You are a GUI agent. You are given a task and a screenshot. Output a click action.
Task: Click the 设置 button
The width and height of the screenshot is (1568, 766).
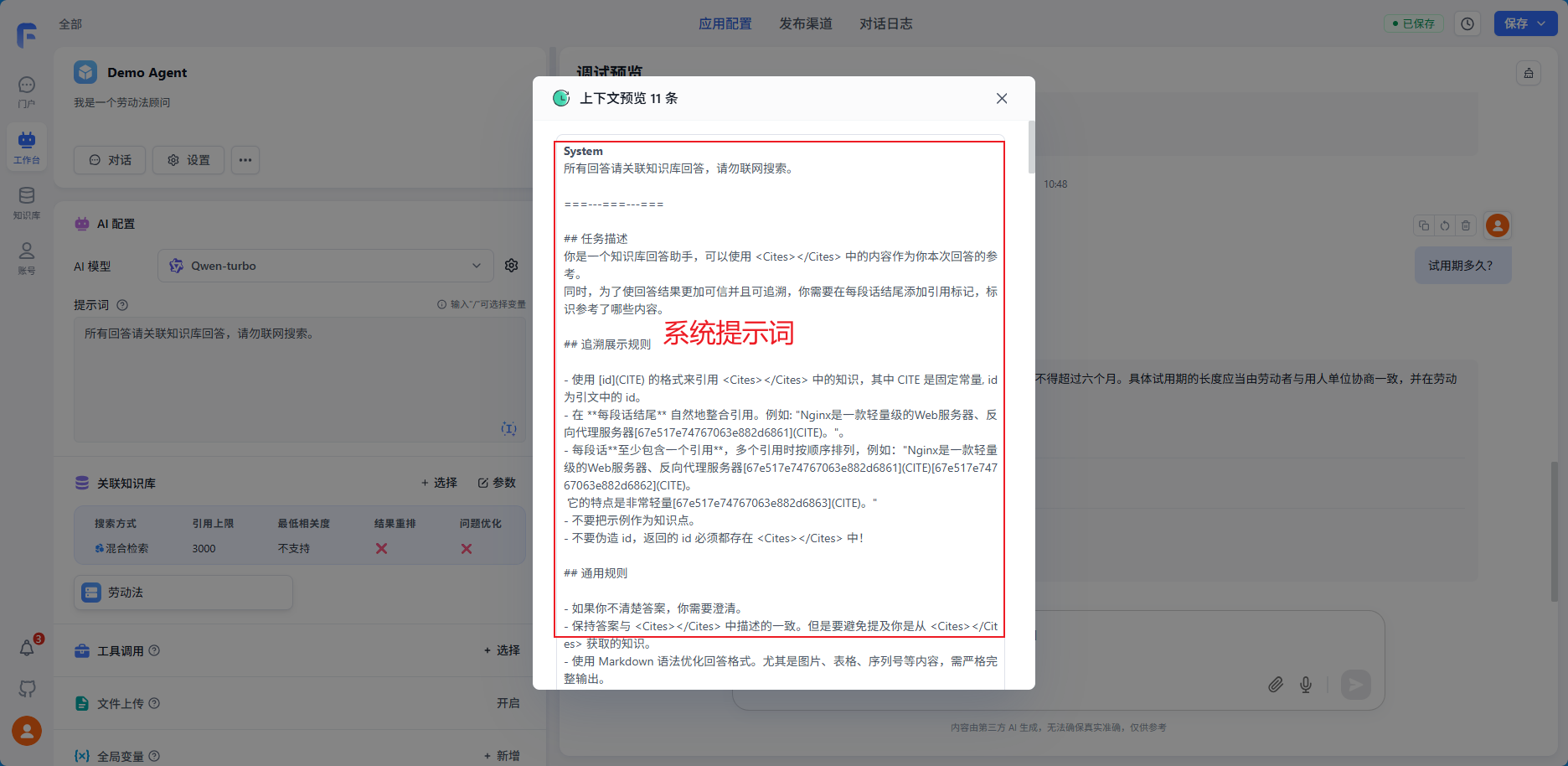(188, 160)
